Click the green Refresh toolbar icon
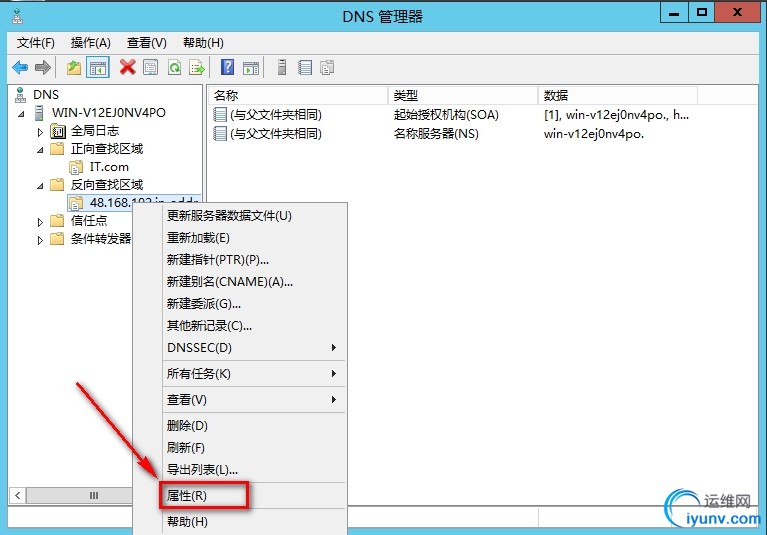767x535 pixels. (174, 67)
